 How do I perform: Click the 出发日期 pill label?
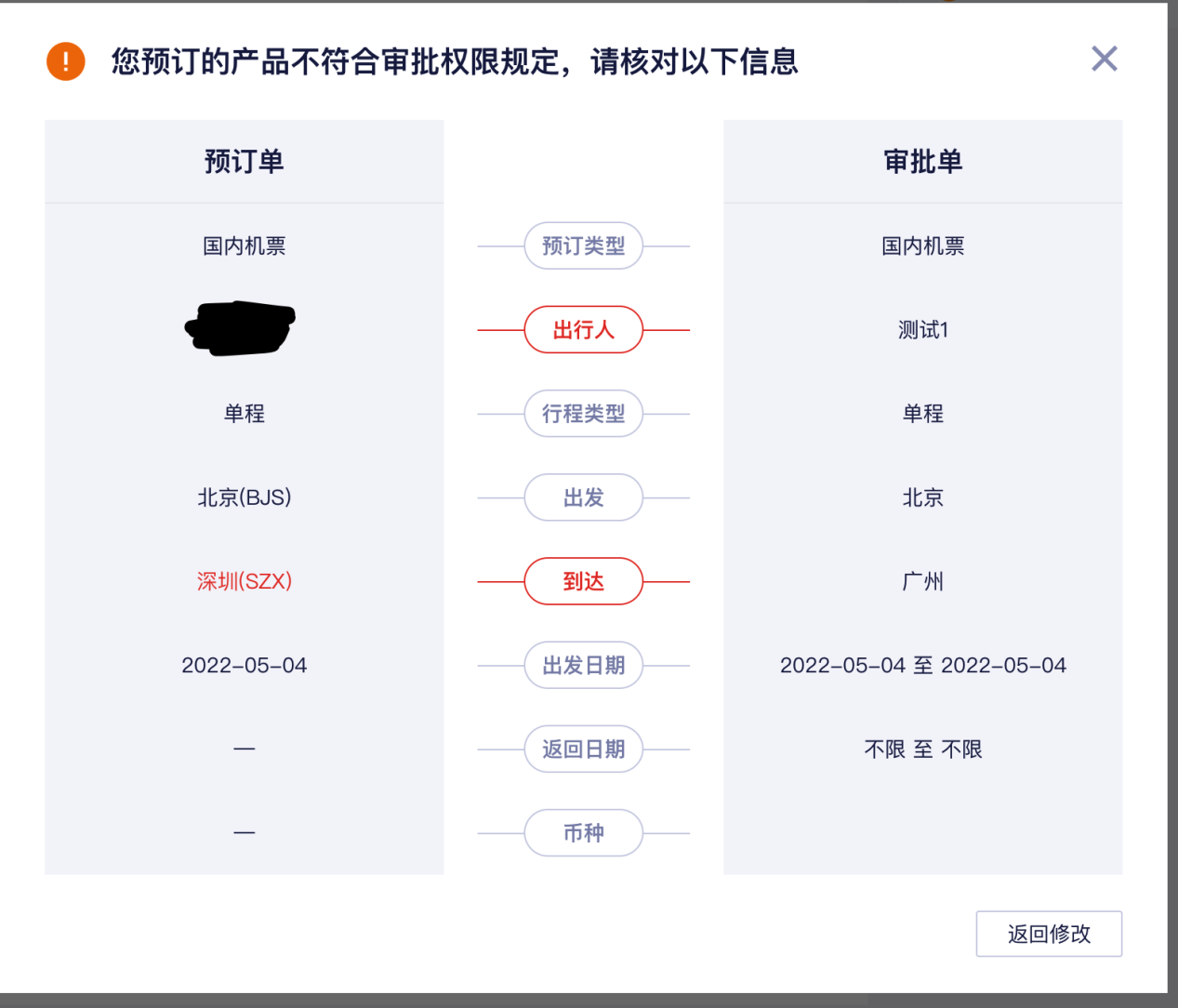click(584, 666)
